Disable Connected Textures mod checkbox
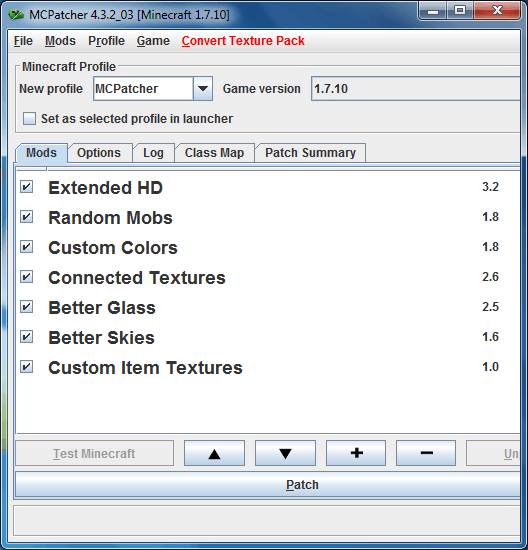 click(27, 277)
